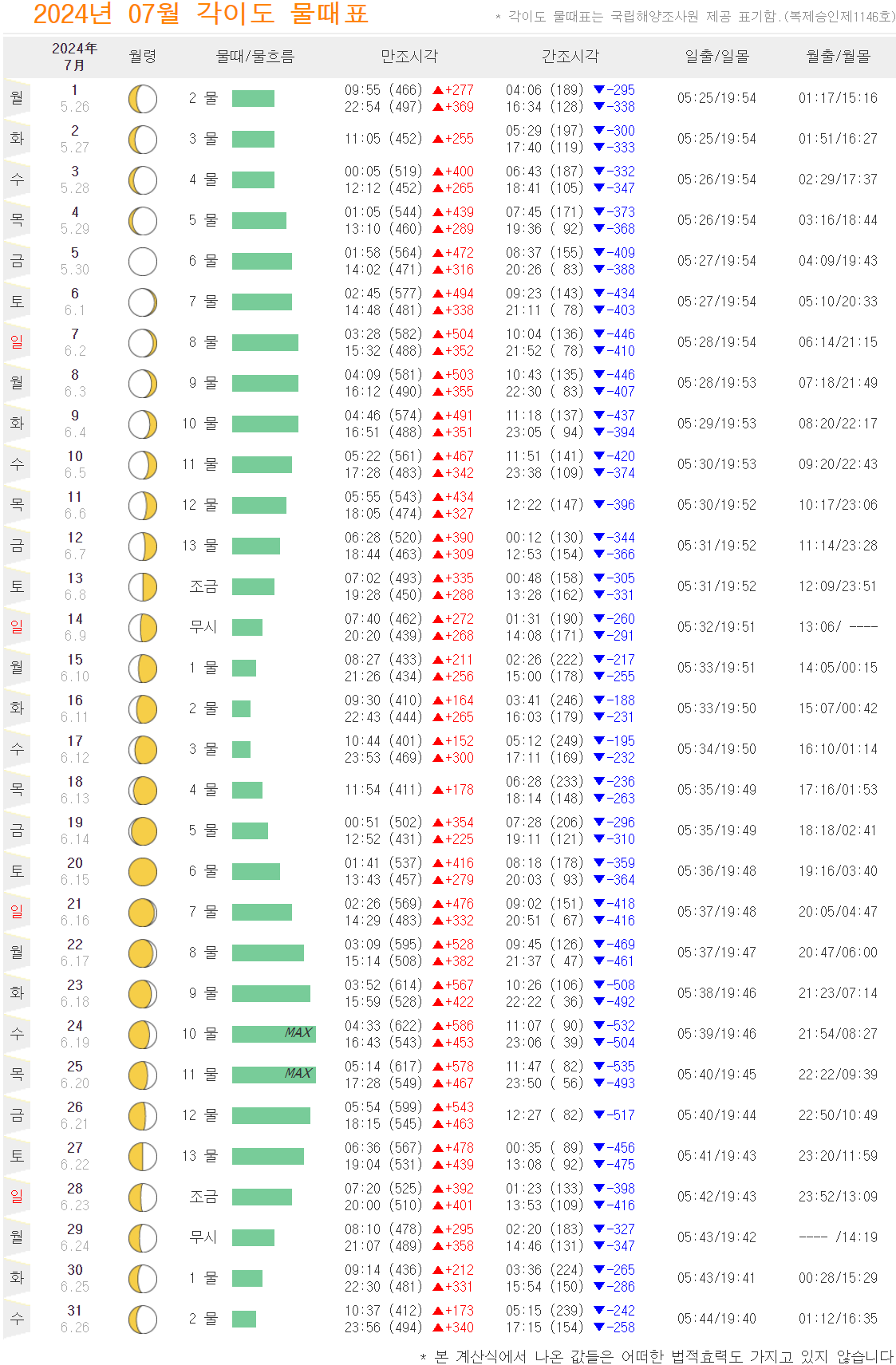
Task: Click the 조금 label on July 13
Action: tap(203, 587)
